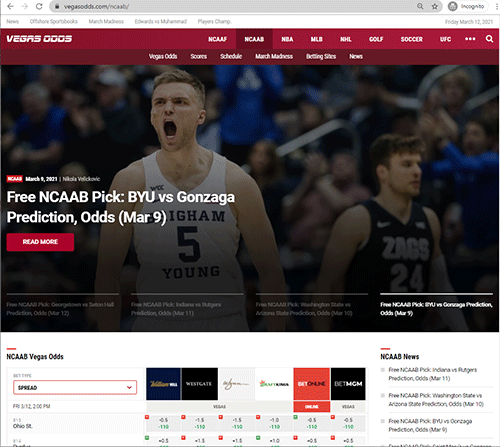Click the Vegas Odds logo
This screenshot has width=500, height=447.
39,39
